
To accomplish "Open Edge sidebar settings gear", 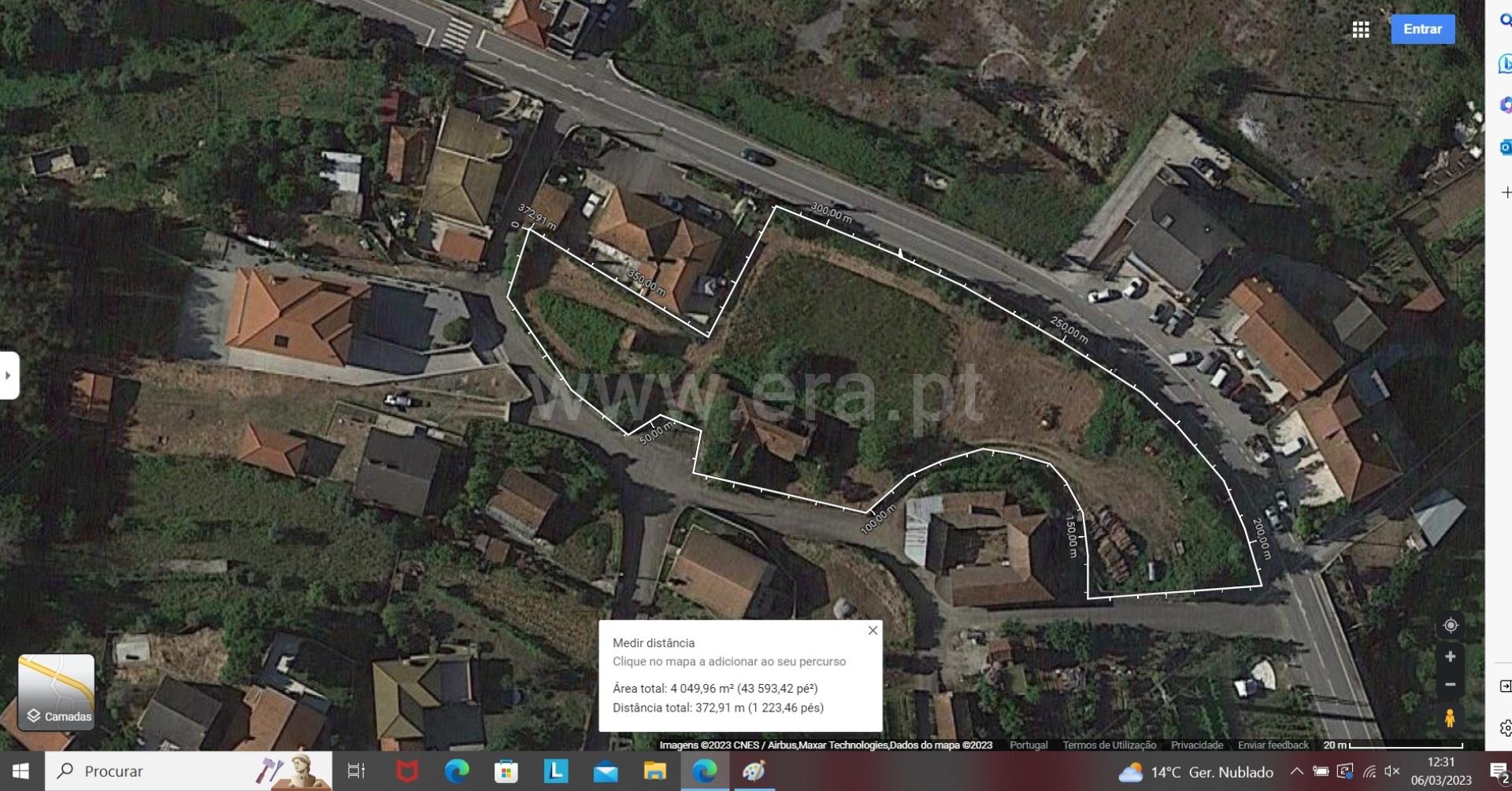I will (1506, 728).
